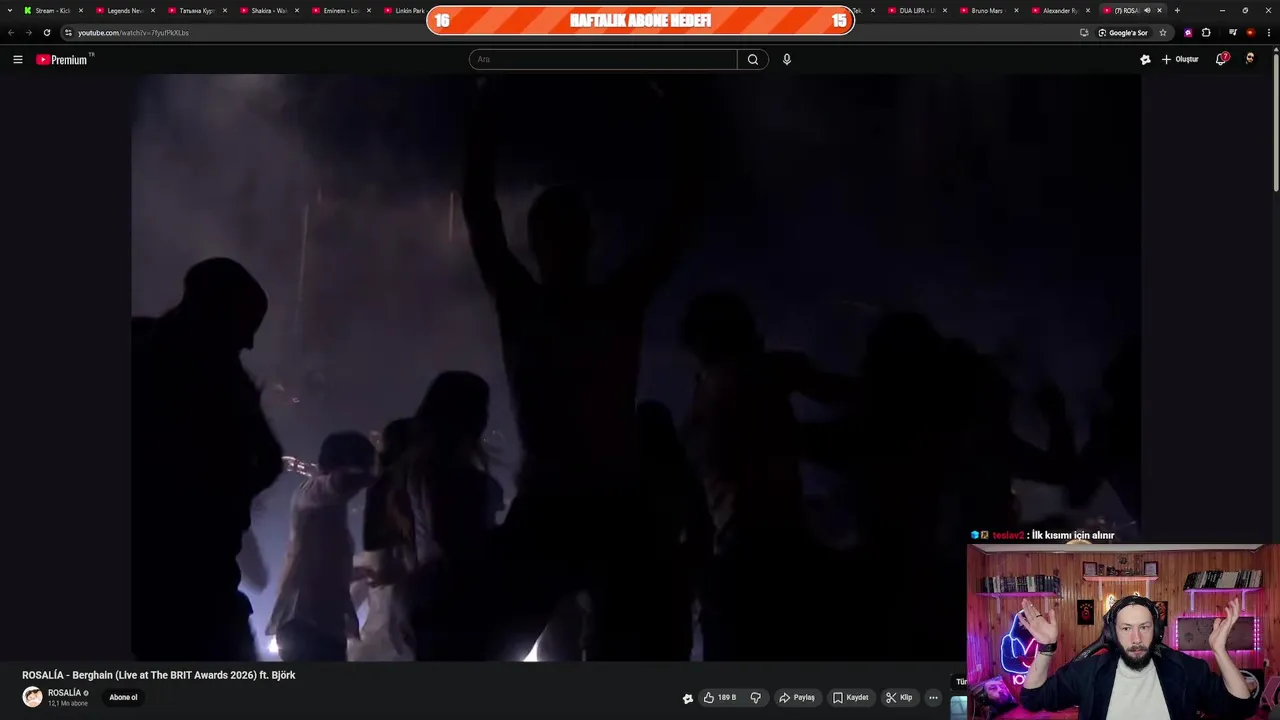Open the media control toolbar icon
The width and height of the screenshot is (1280, 720).
tap(1233, 32)
